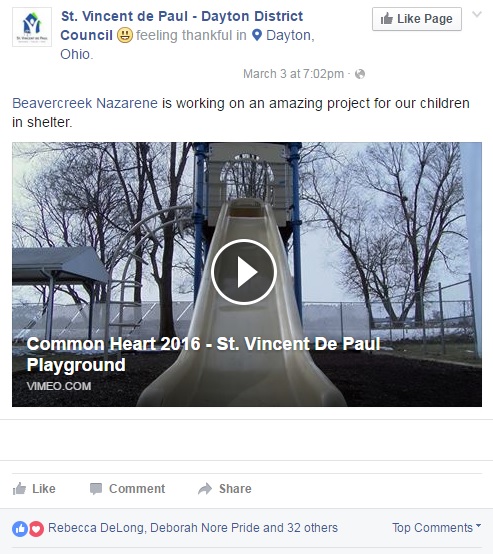The height and width of the screenshot is (554, 493).
Task: Click the location pin icon beside Dayton
Action: [257, 35]
